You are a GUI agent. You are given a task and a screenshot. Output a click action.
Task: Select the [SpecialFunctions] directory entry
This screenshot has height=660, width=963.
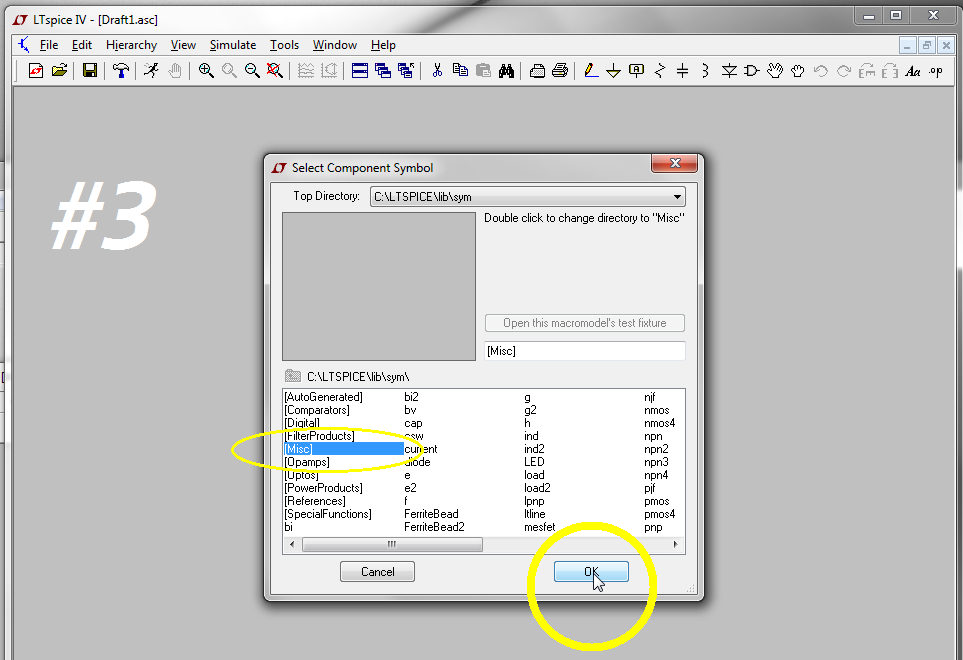click(x=328, y=514)
